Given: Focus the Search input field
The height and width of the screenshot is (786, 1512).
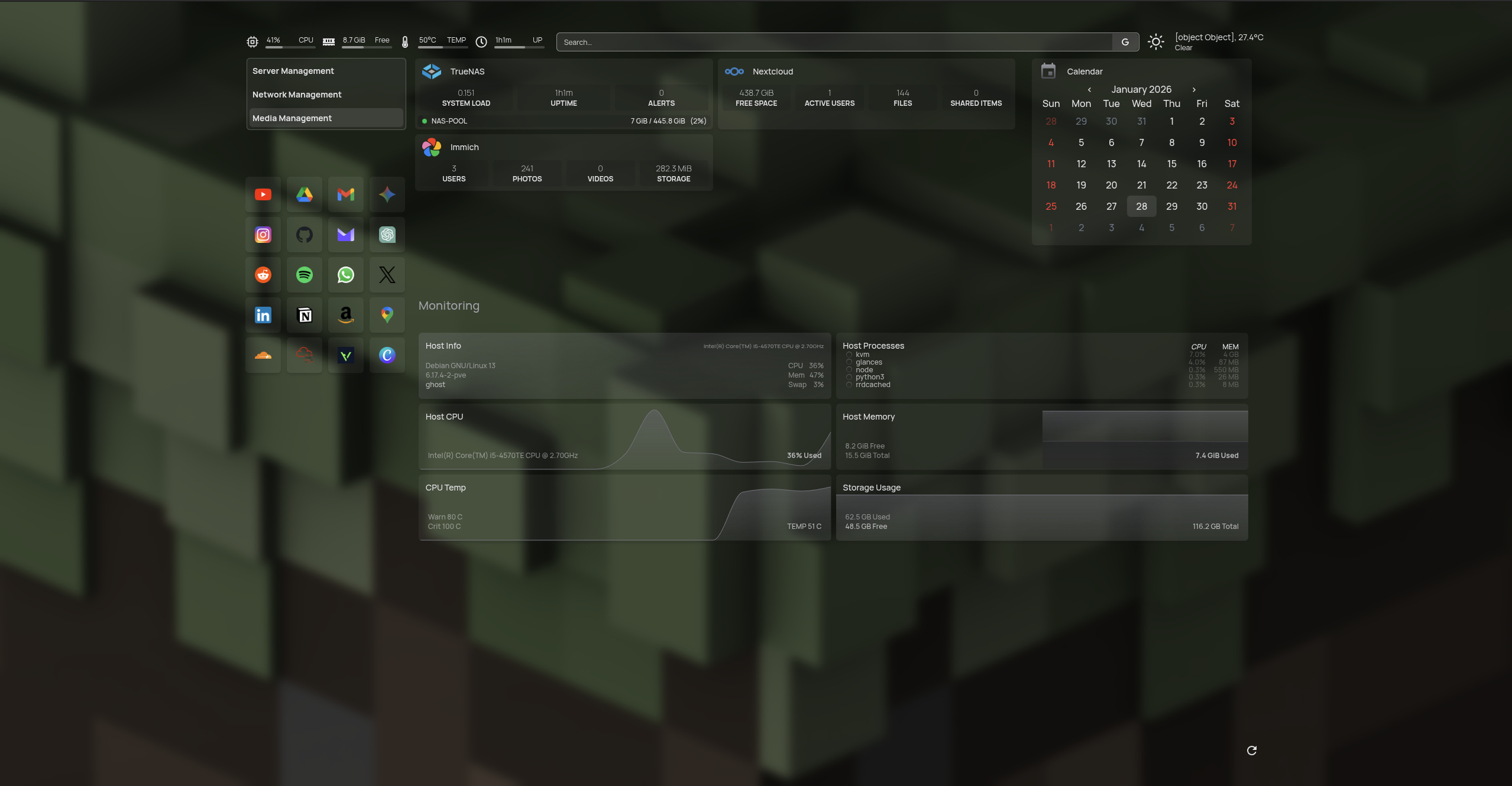Looking at the screenshot, I should point(835,42).
